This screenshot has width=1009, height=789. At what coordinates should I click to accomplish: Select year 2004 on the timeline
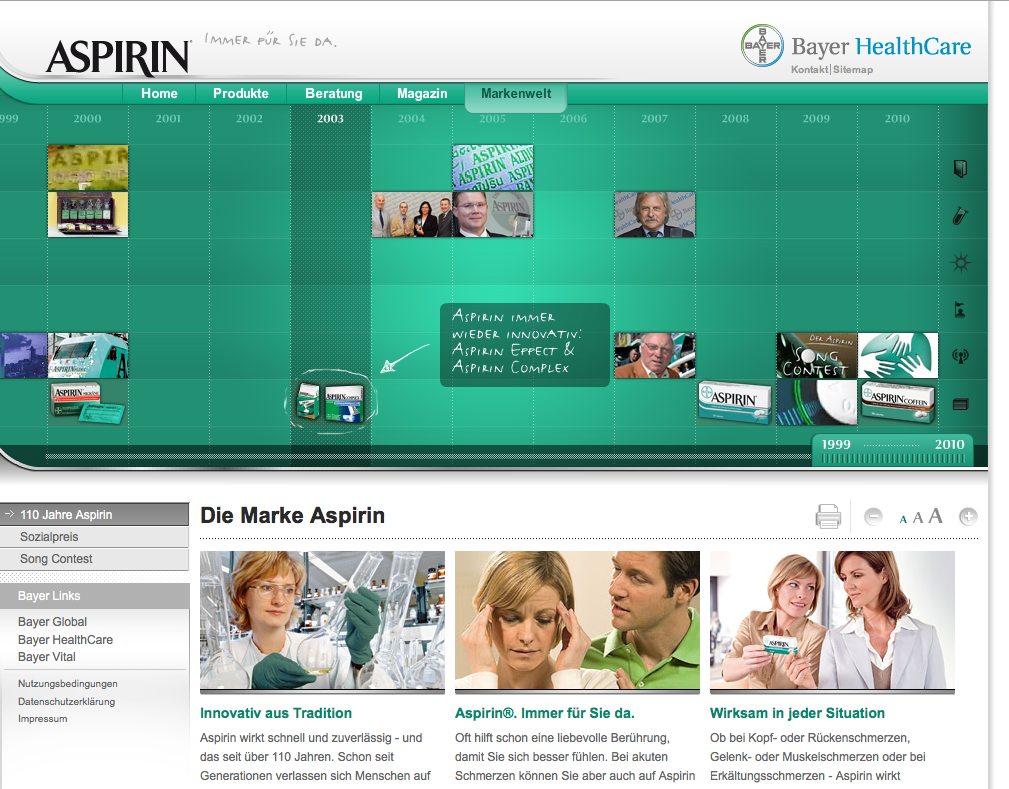click(411, 118)
